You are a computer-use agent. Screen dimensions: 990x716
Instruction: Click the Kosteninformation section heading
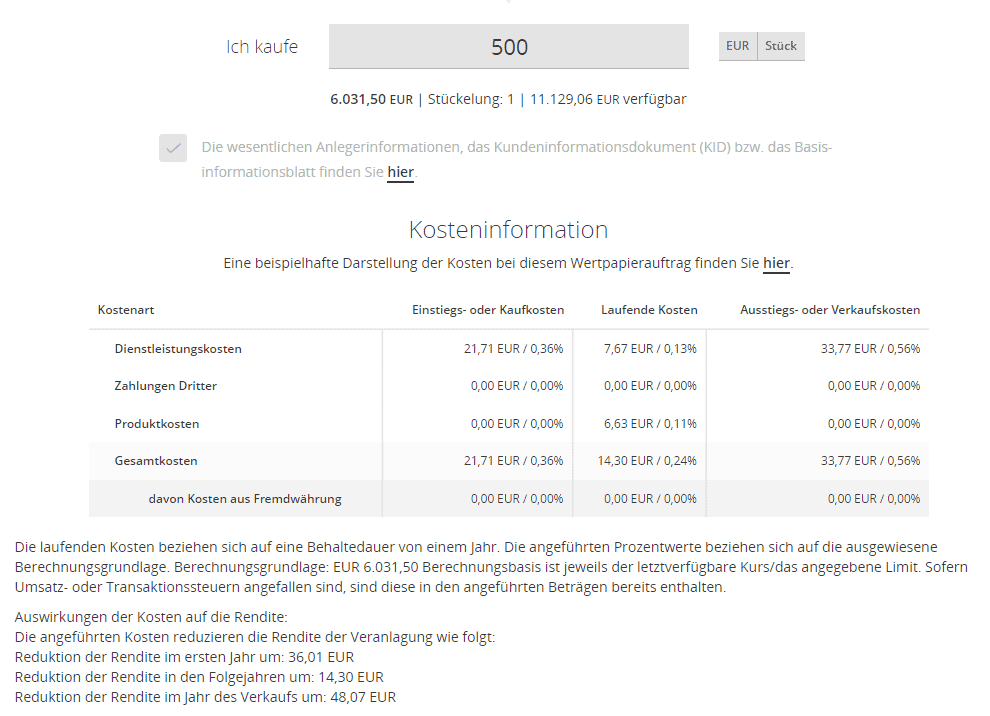pos(508,230)
